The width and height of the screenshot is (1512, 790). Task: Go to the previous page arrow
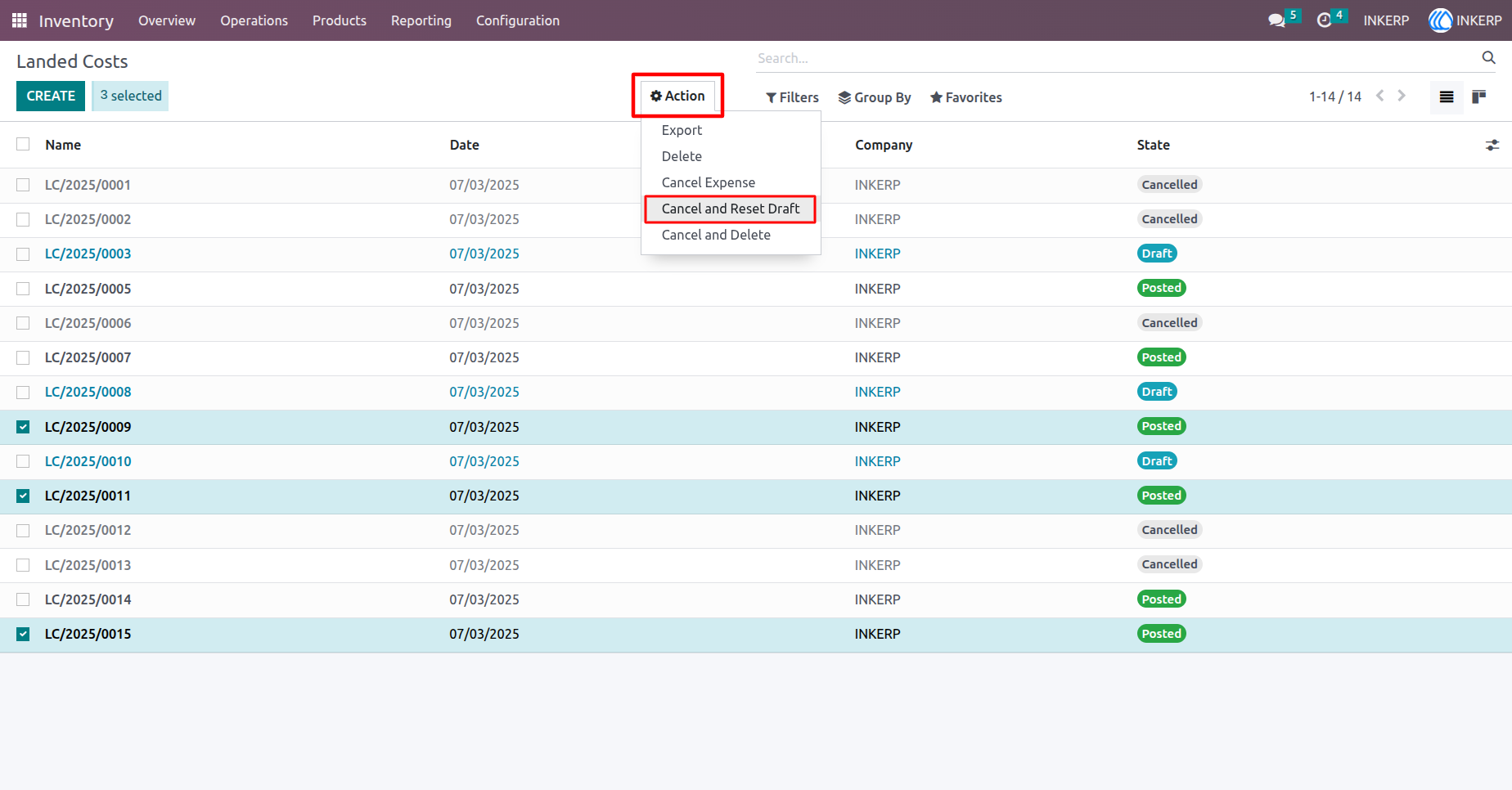point(1380,96)
